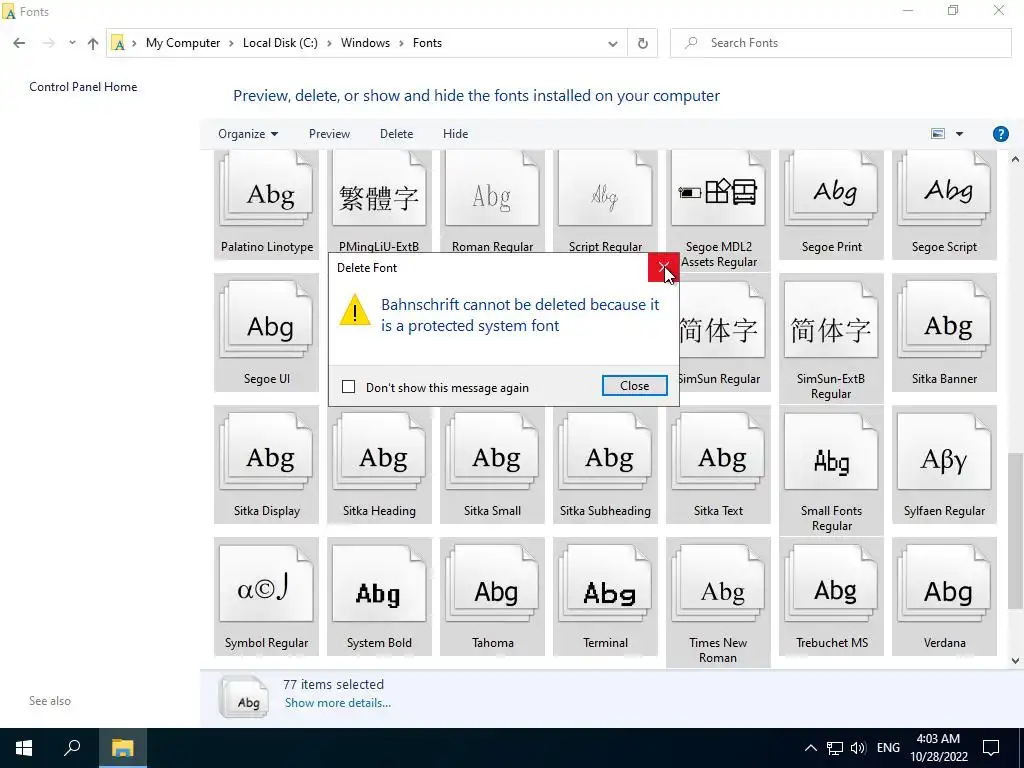Open the network tray icon
The height and width of the screenshot is (768, 1024).
coord(835,748)
